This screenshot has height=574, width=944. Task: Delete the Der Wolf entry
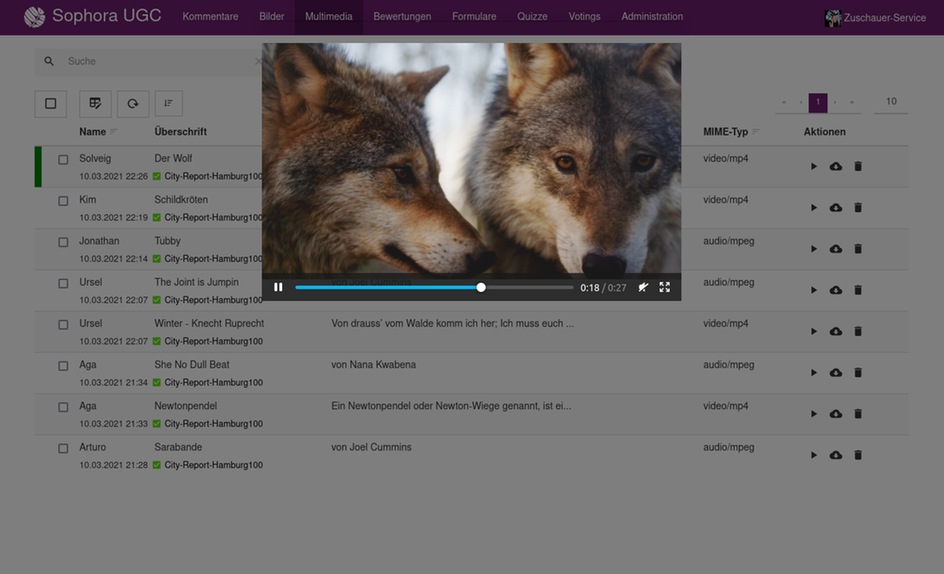[858, 166]
